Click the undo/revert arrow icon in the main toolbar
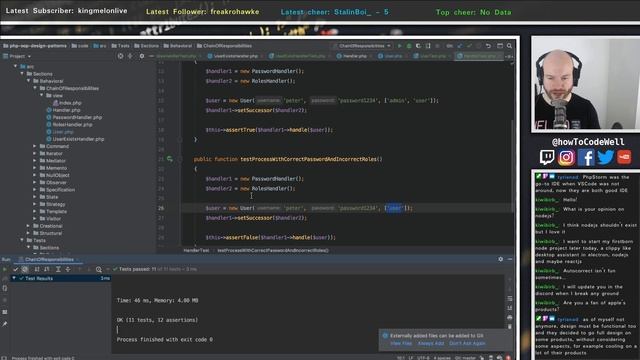The height and width of the screenshot is (360, 640). click(x=488, y=46)
